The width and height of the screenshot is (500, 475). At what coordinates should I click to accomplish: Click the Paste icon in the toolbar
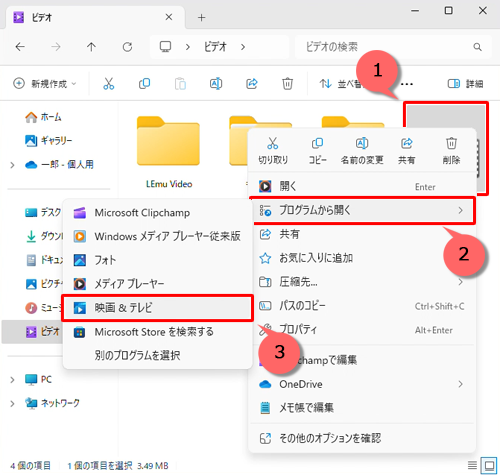[x=180, y=84]
